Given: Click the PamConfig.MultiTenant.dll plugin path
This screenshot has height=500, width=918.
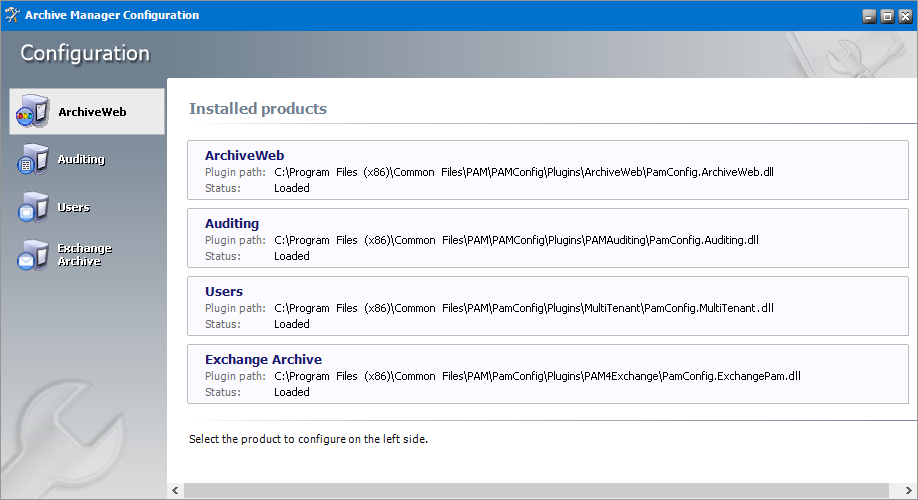Looking at the screenshot, I should pos(523,308).
